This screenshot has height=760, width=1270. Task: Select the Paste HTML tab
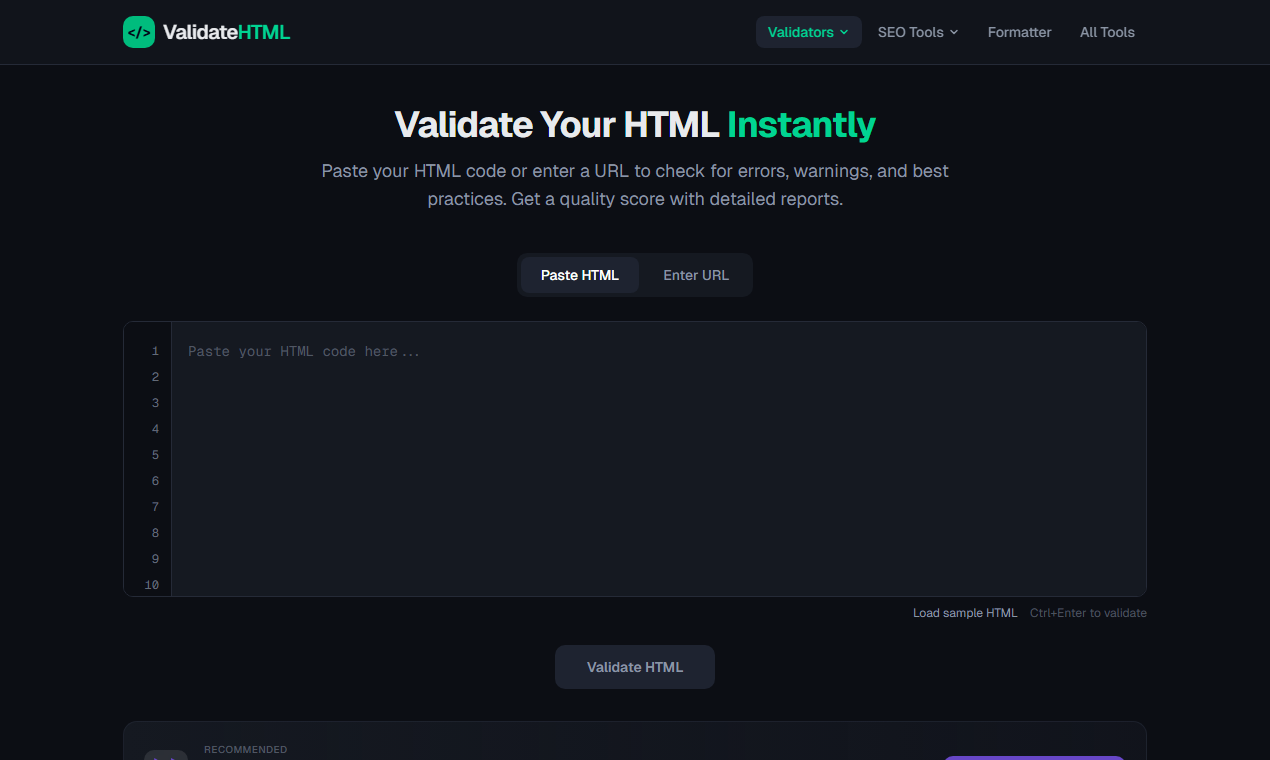[x=580, y=275]
